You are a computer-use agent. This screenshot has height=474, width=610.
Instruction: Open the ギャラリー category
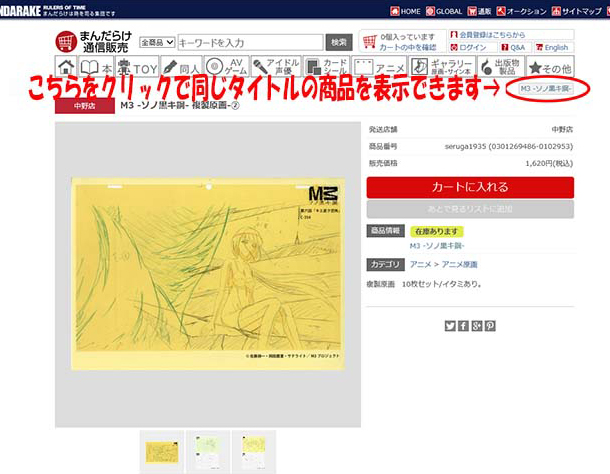441,68
